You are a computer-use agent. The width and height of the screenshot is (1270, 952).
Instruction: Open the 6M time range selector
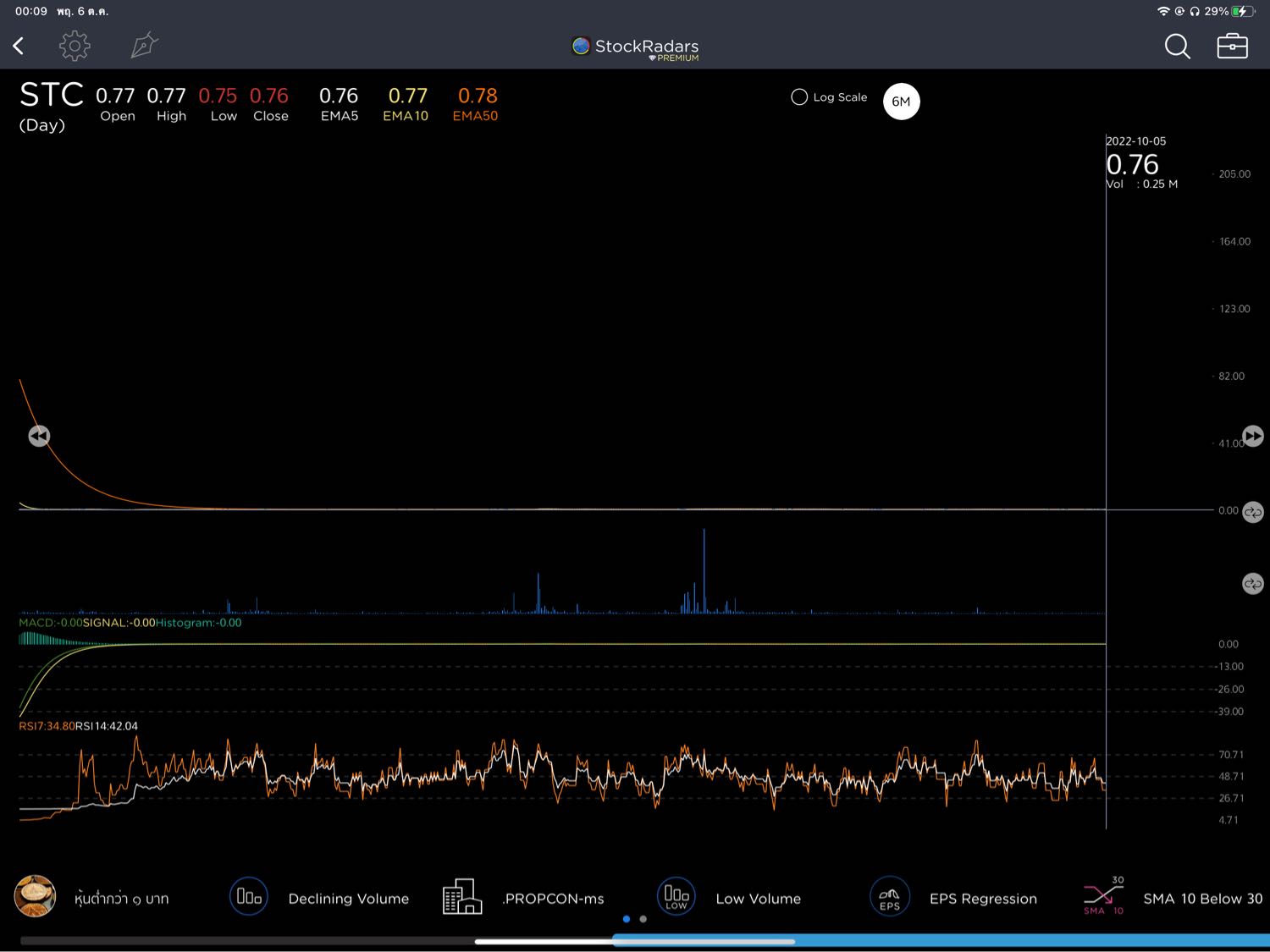click(x=901, y=102)
